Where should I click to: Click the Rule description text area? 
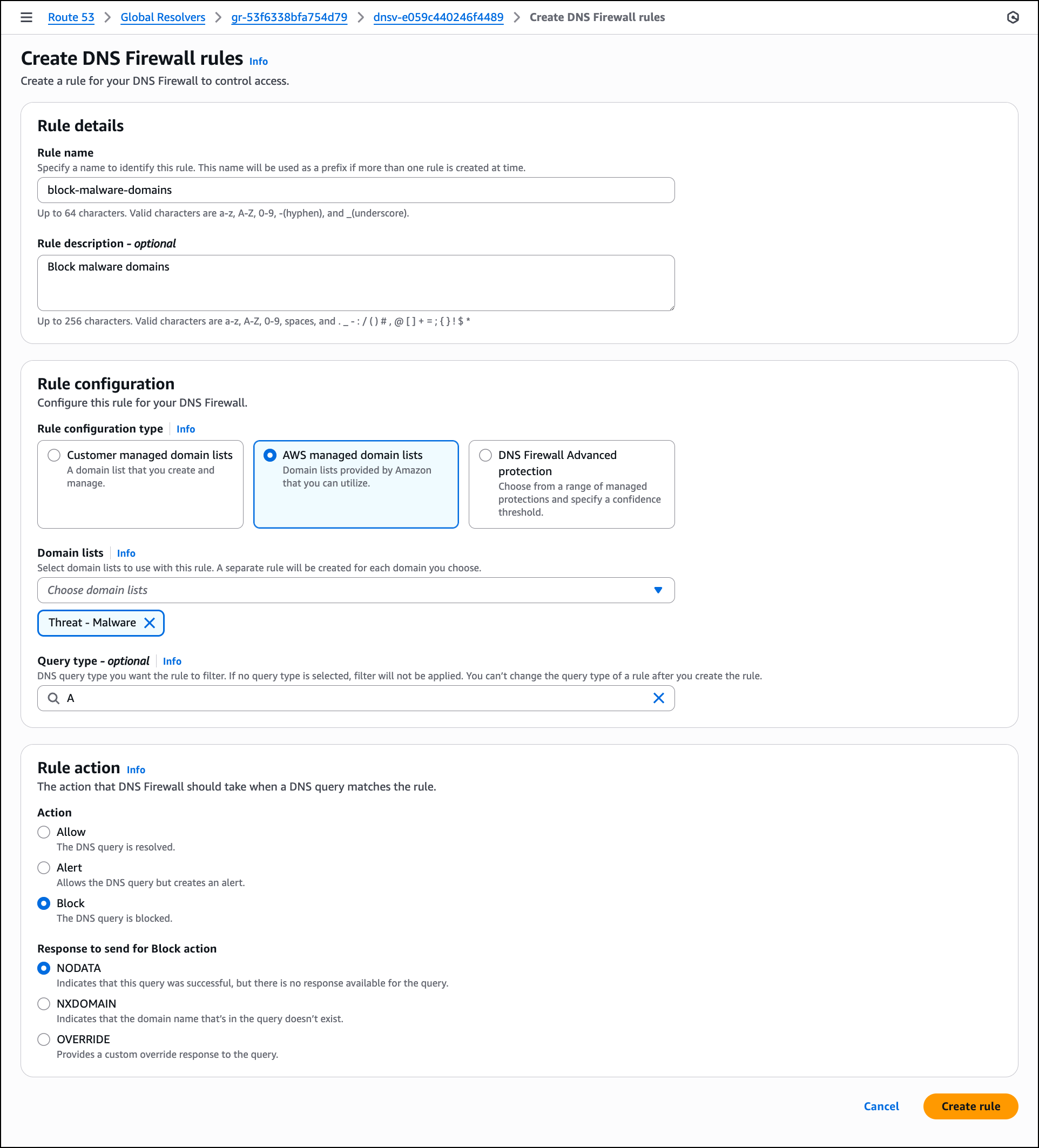coord(355,282)
